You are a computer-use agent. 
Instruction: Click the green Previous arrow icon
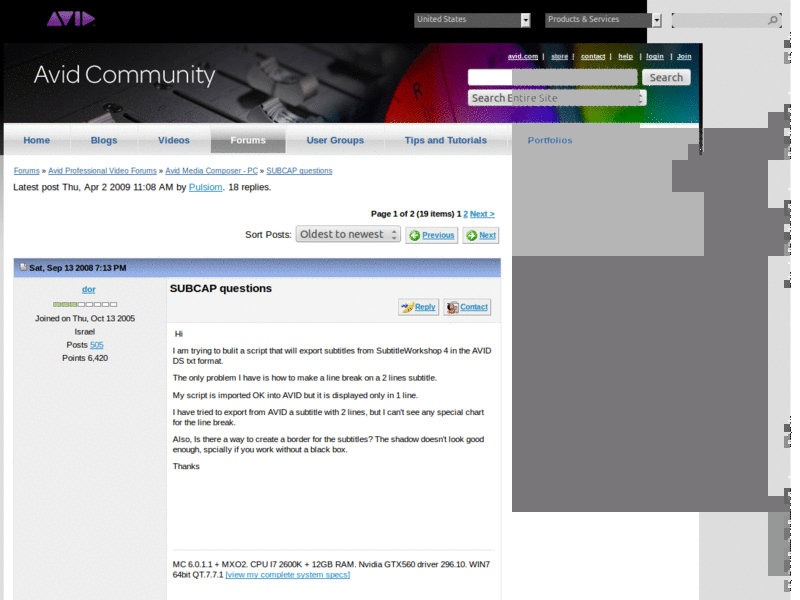pyautogui.click(x=415, y=235)
